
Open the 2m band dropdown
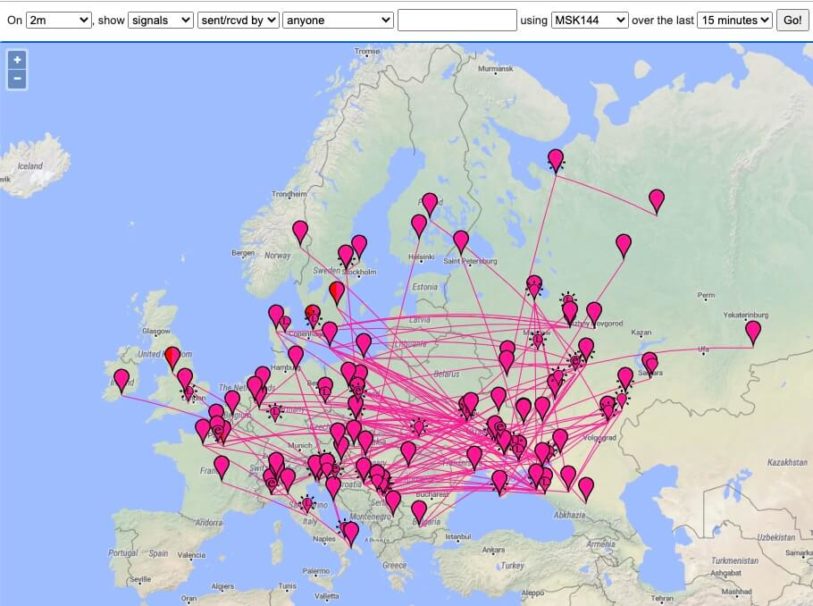click(59, 20)
